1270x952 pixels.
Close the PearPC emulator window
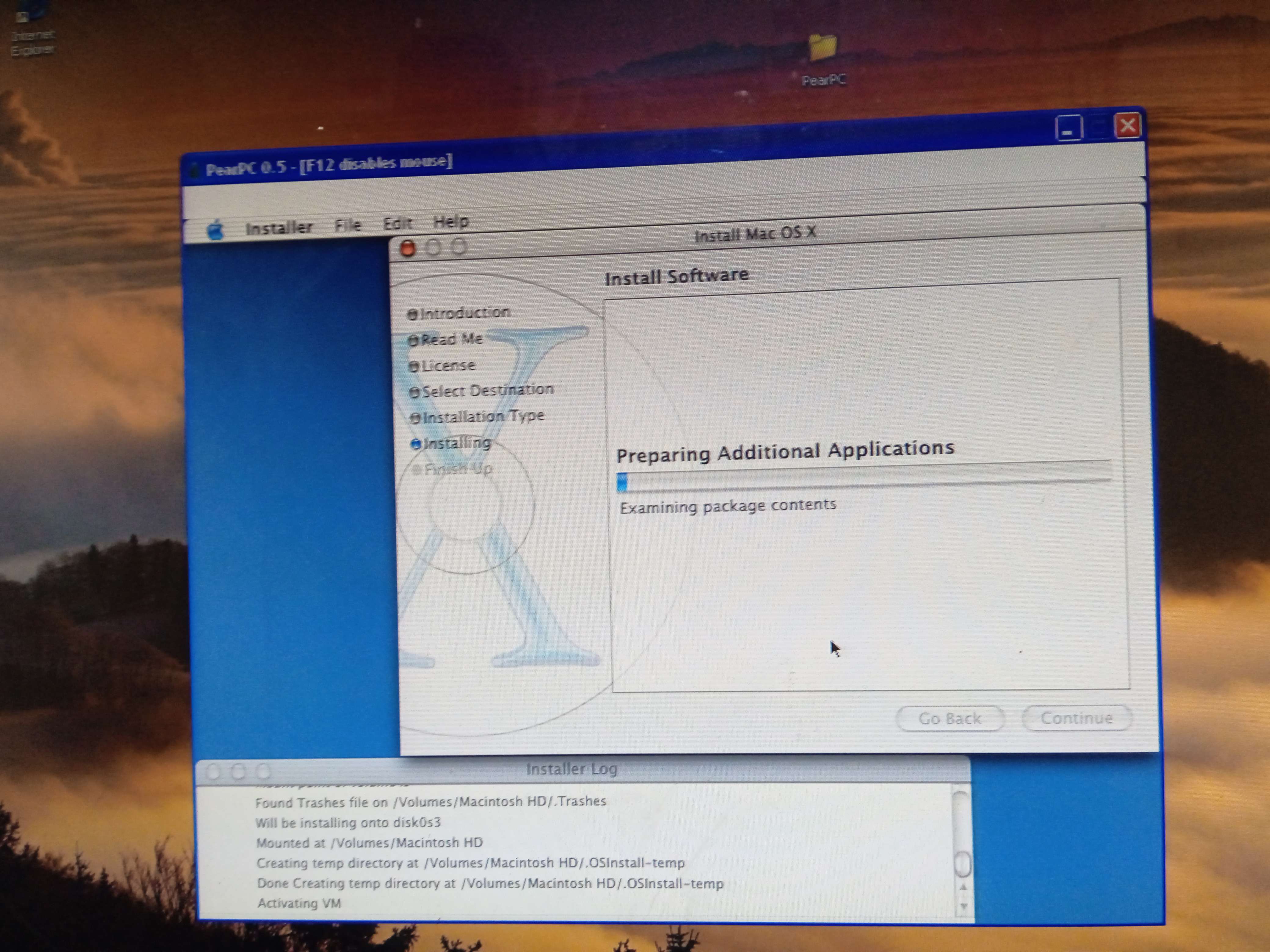1128,125
